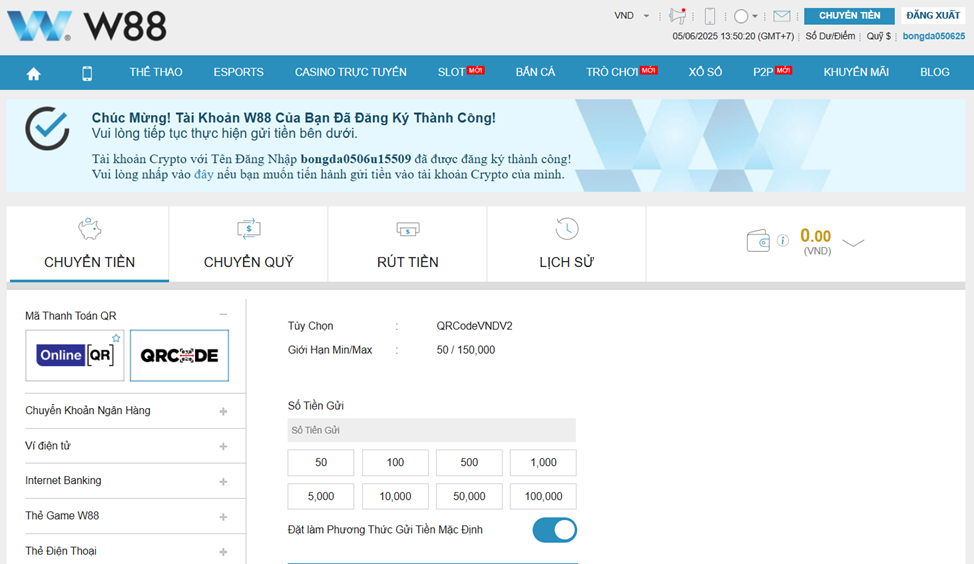Screen dimensions: 974x564
Task: Click the QRCodeVNDV2 option text
Action: click(475, 326)
